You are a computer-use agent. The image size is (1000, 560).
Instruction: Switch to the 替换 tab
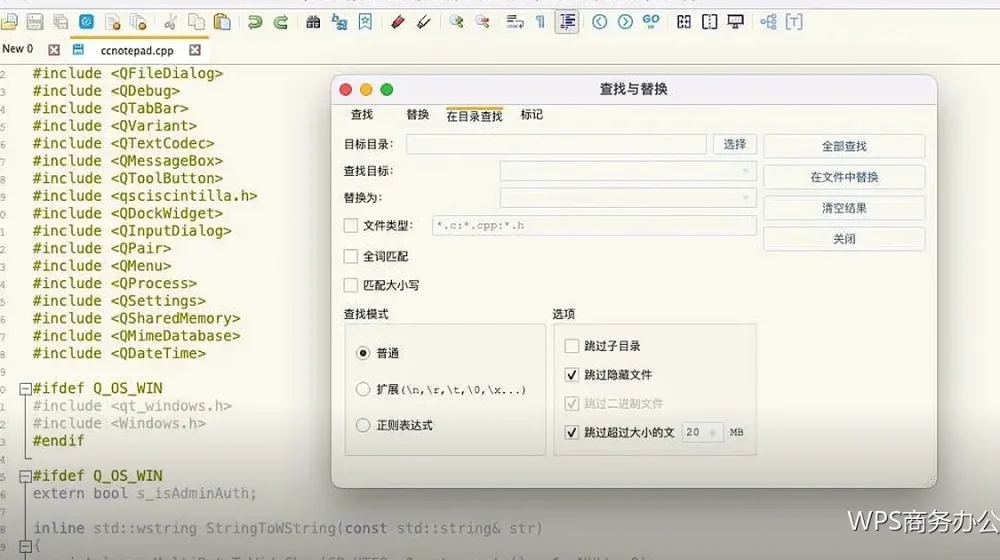(x=417, y=114)
